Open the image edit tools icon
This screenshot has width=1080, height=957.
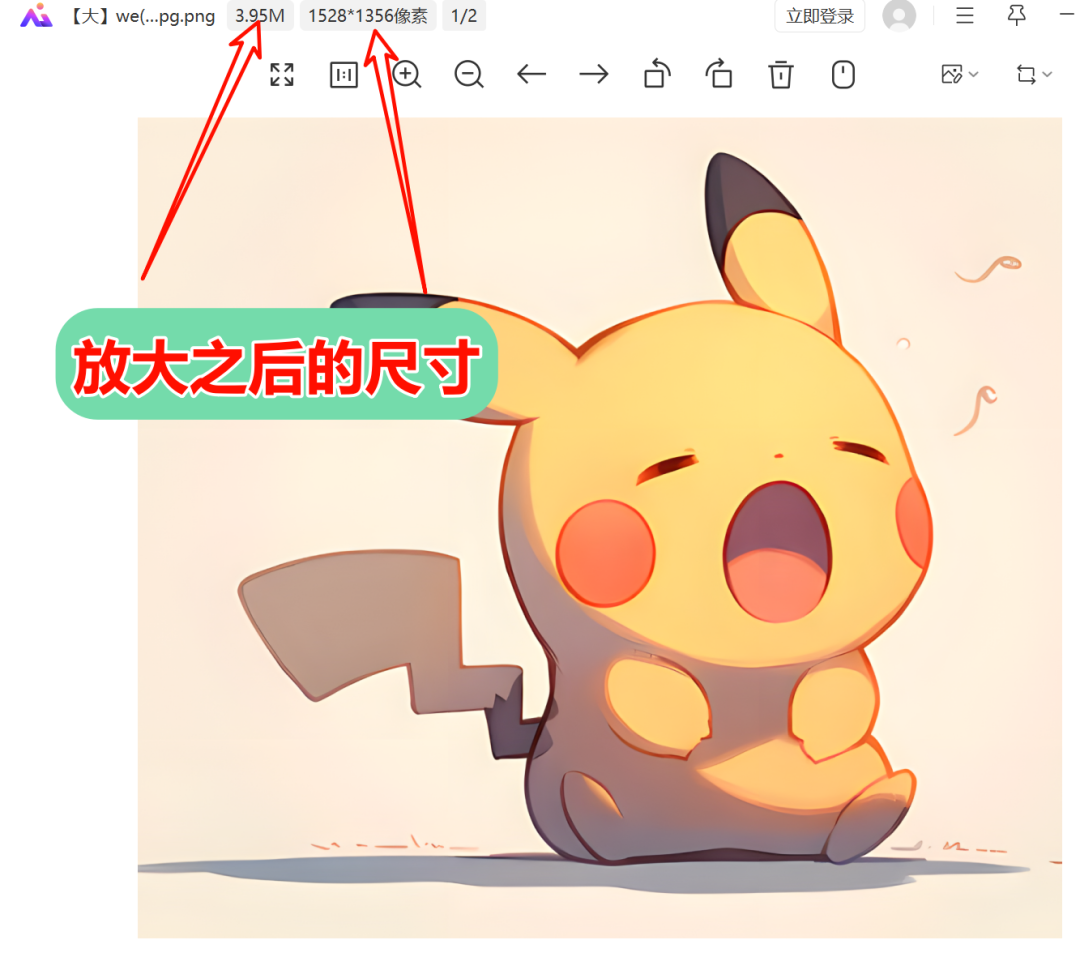[952, 74]
